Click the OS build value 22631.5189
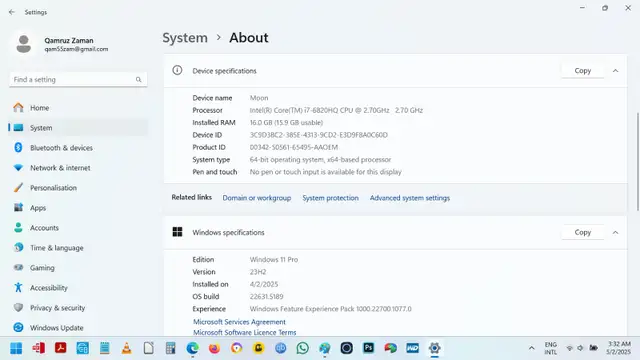640x360 pixels. coord(266,297)
